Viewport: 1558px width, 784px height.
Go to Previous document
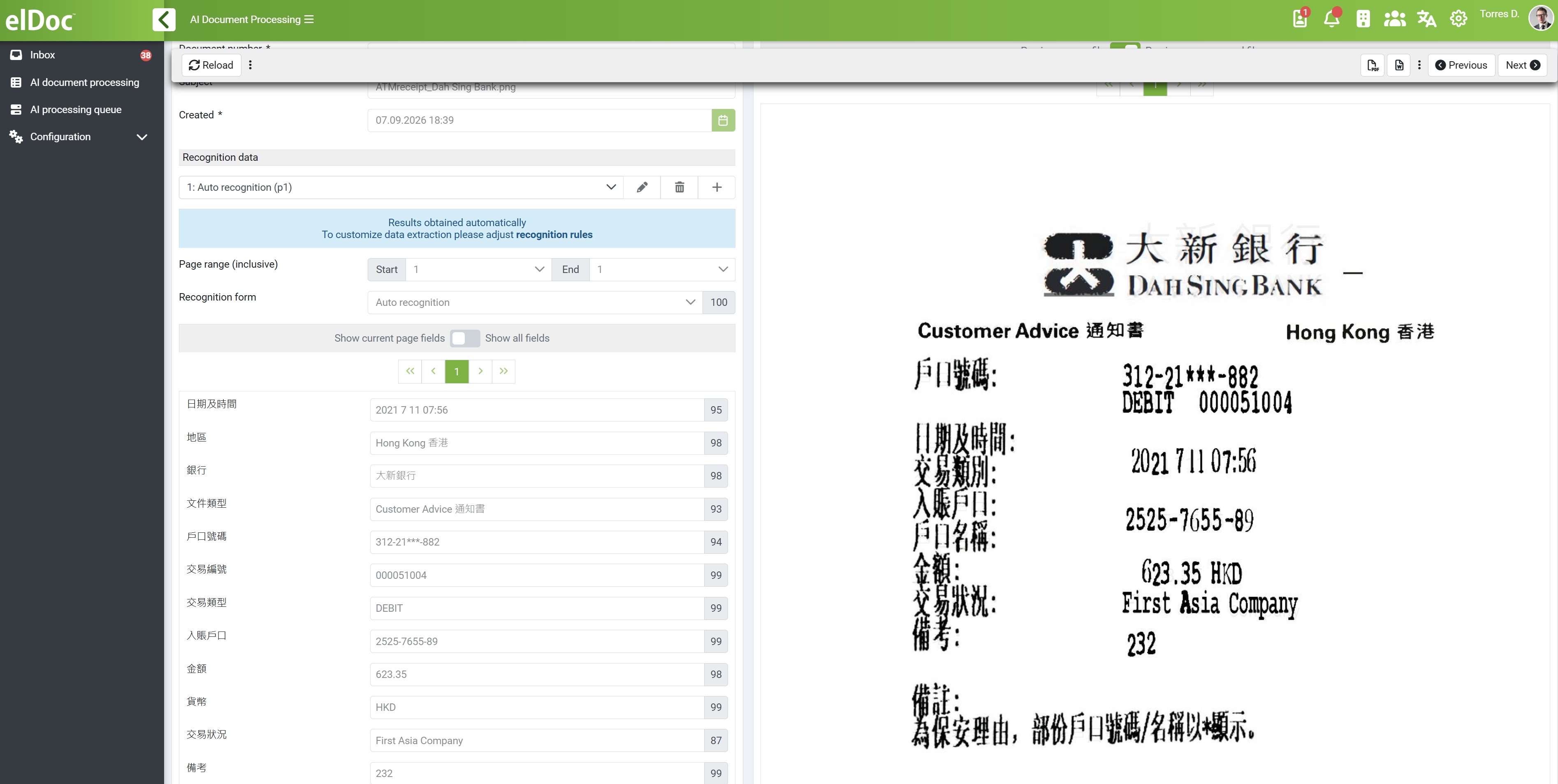[x=1461, y=65]
